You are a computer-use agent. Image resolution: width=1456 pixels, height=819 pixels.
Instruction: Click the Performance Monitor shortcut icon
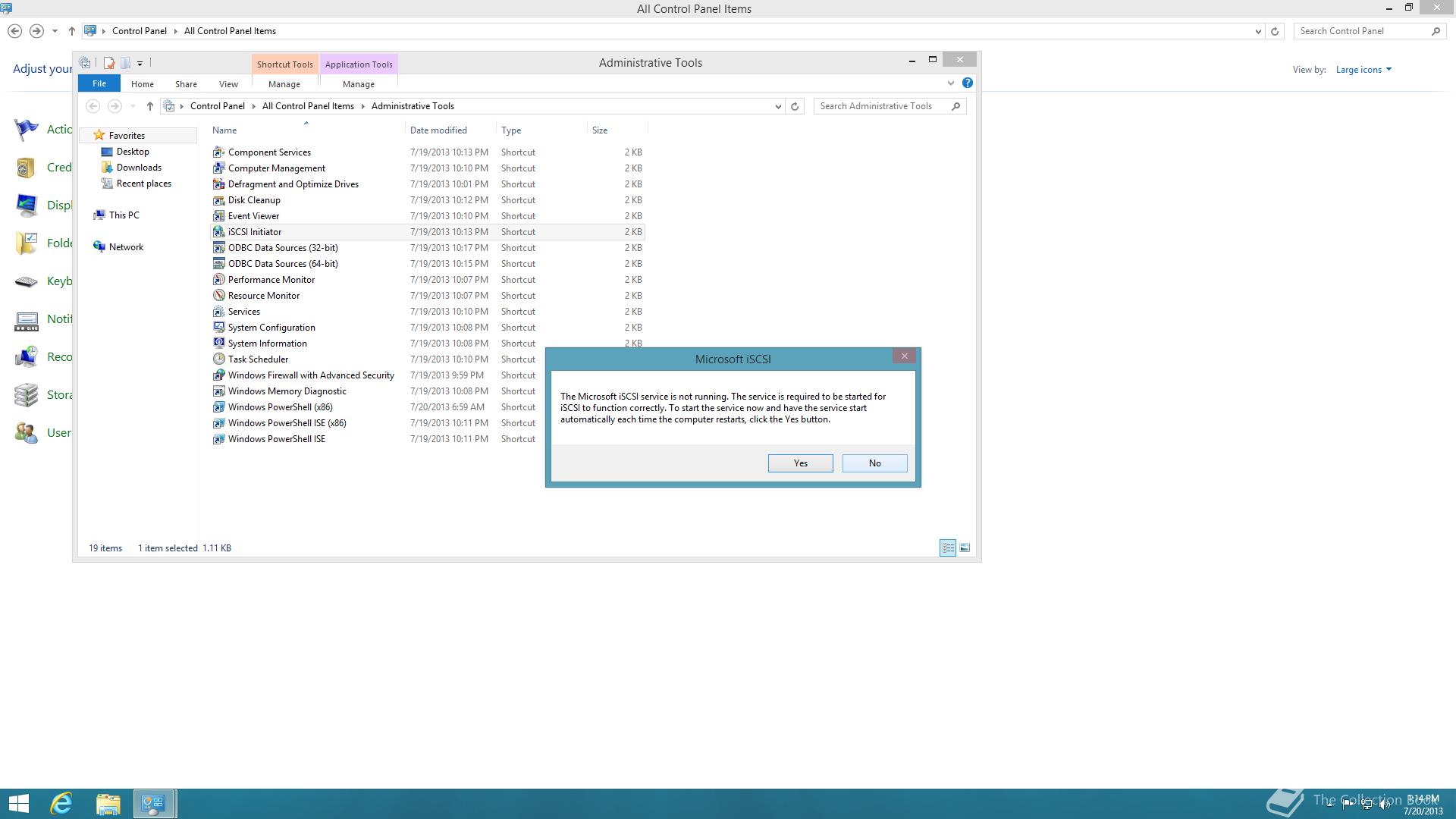pos(218,280)
